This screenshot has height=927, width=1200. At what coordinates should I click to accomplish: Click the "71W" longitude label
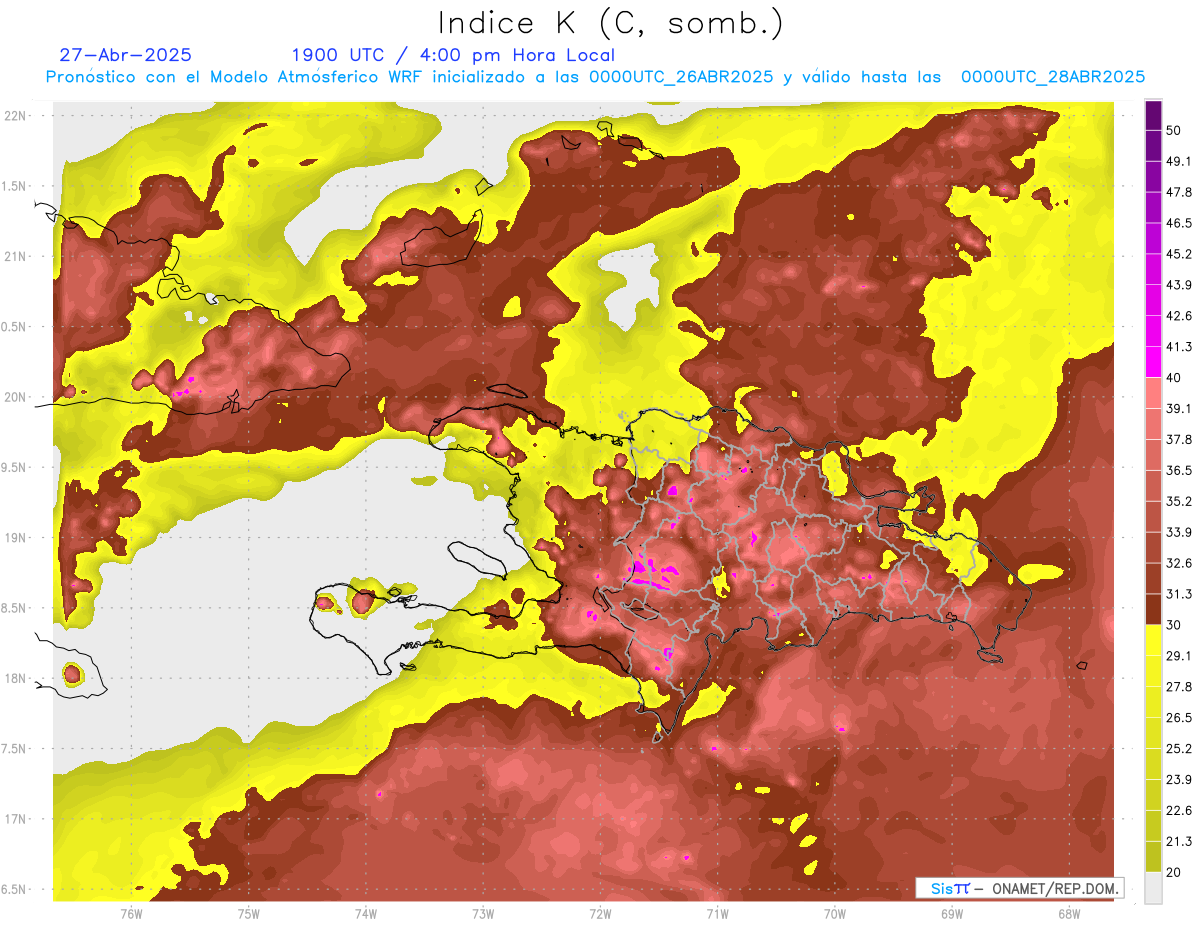[x=717, y=914]
